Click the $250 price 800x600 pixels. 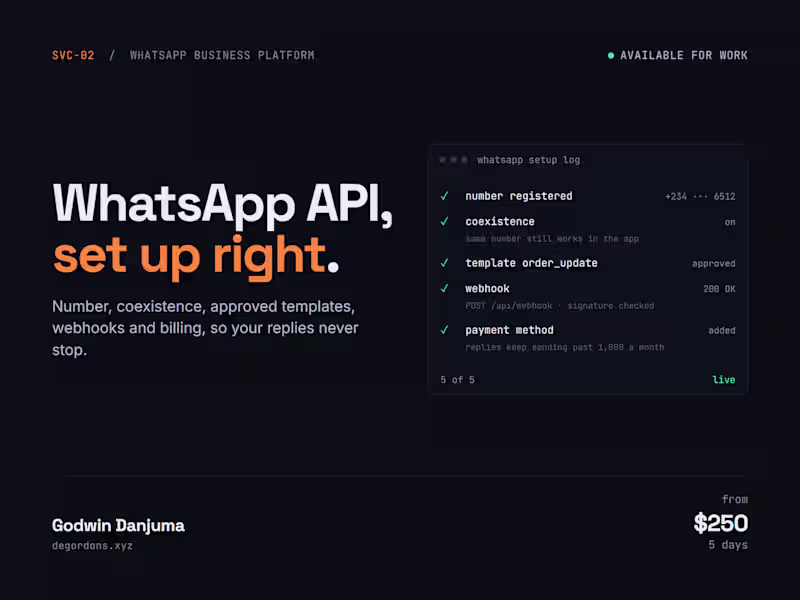(x=721, y=523)
